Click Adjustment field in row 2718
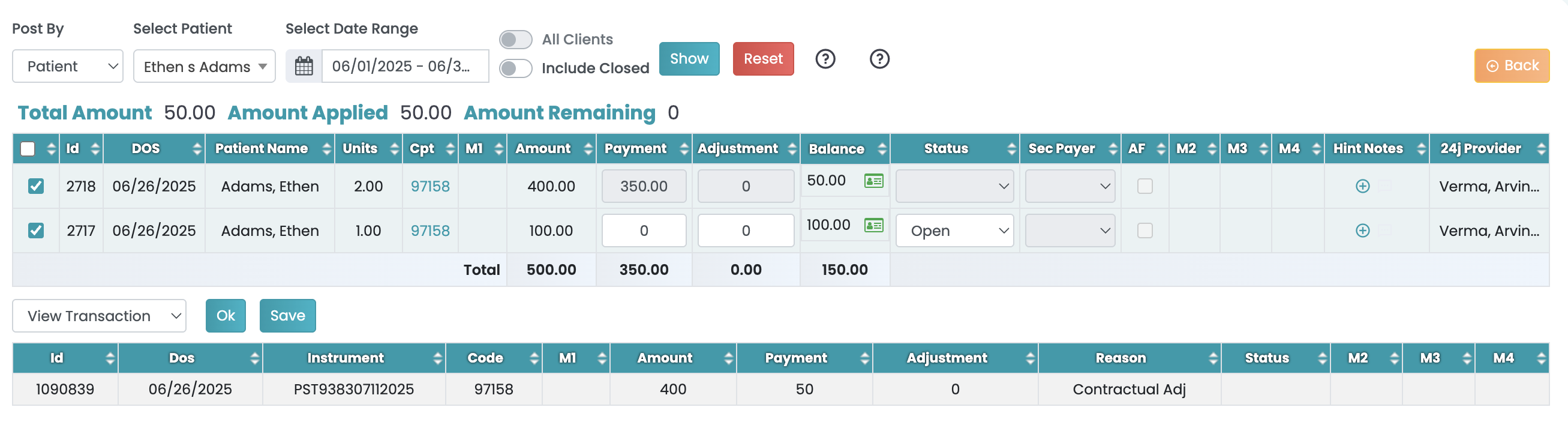Image resolution: width=1568 pixels, height=425 pixels. tap(746, 186)
